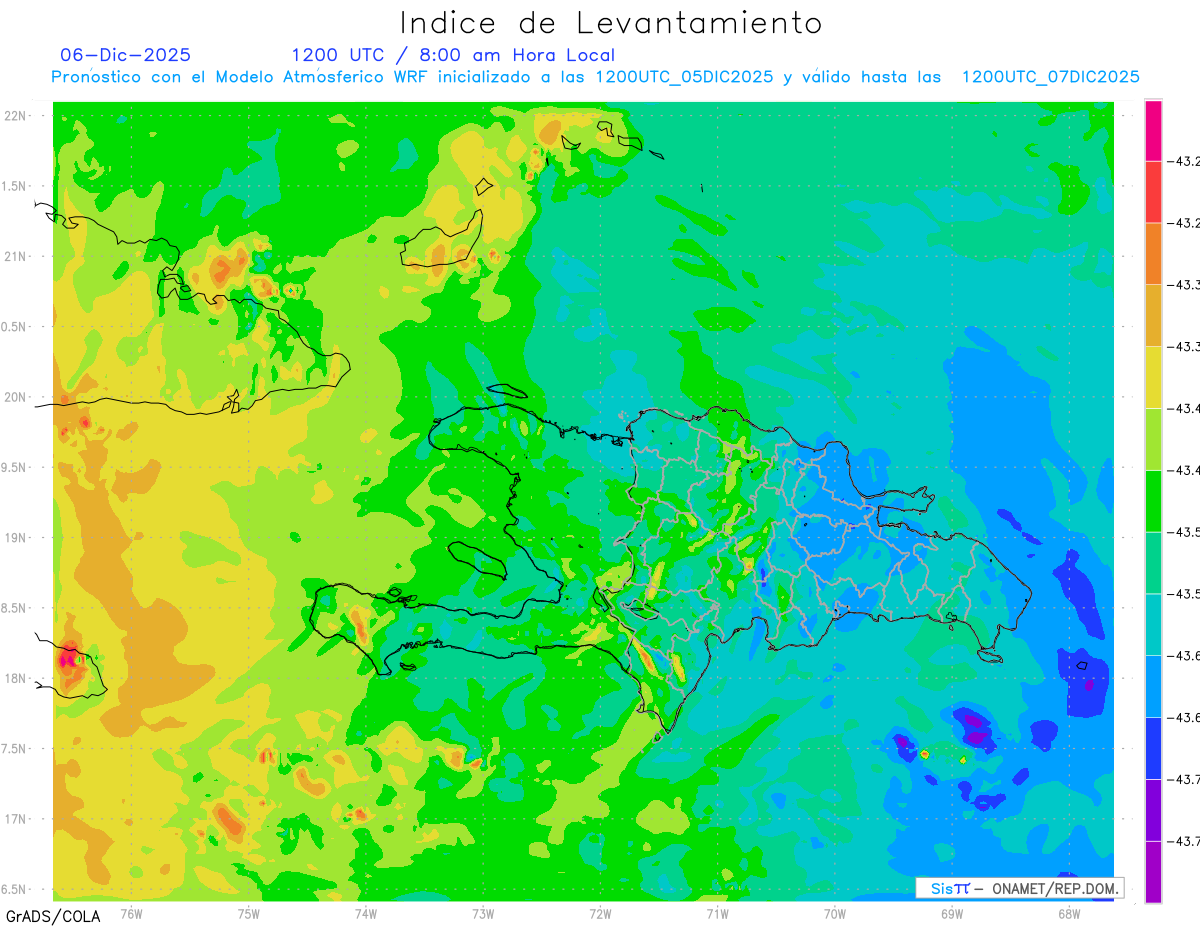Click the '19N' latitude label
The height and width of the screenshot is (927, 1200).
[x=15, y=538]
